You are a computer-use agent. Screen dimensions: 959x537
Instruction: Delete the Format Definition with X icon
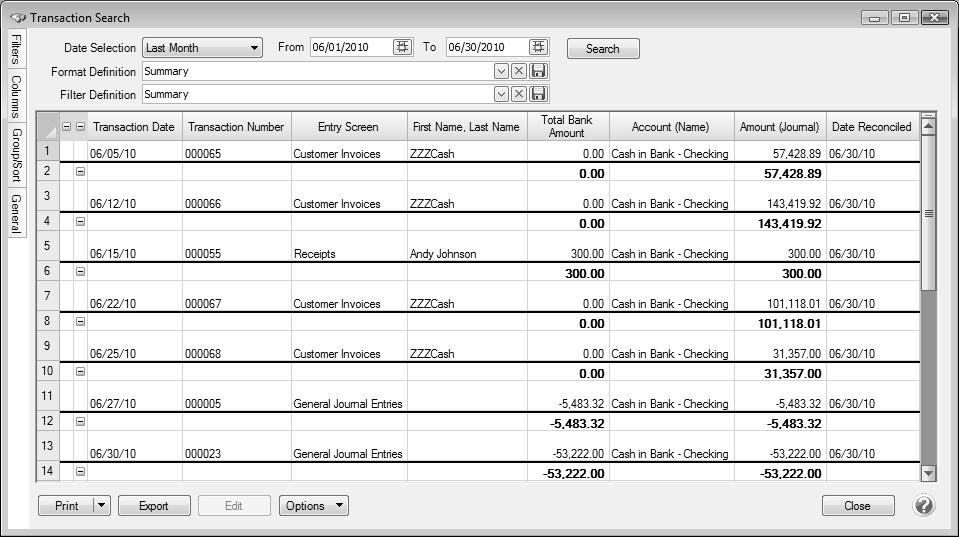pyautogui.click(x=519, y=71)
